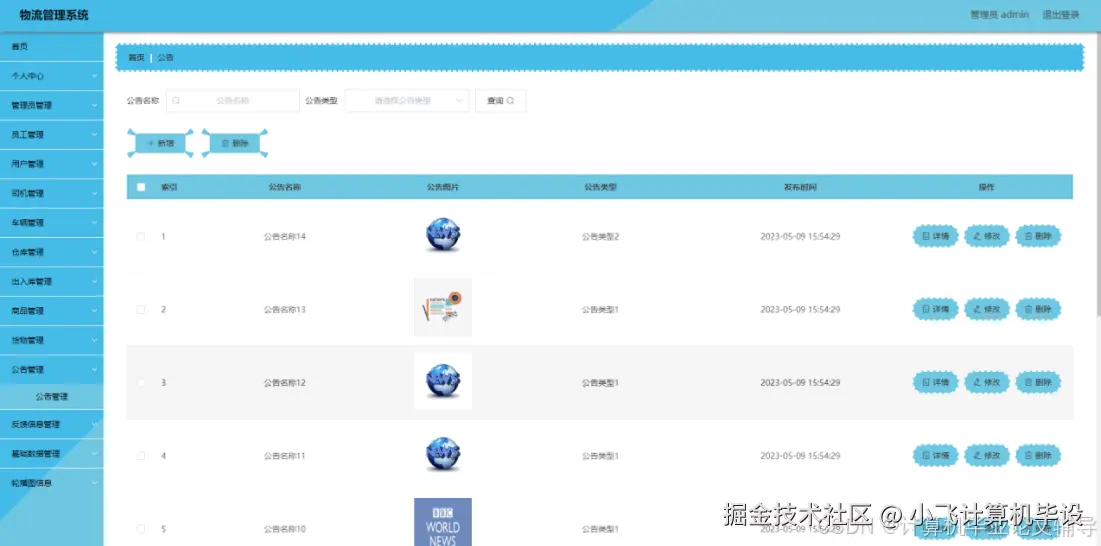Select the 公告管理 submenu item

52,397
